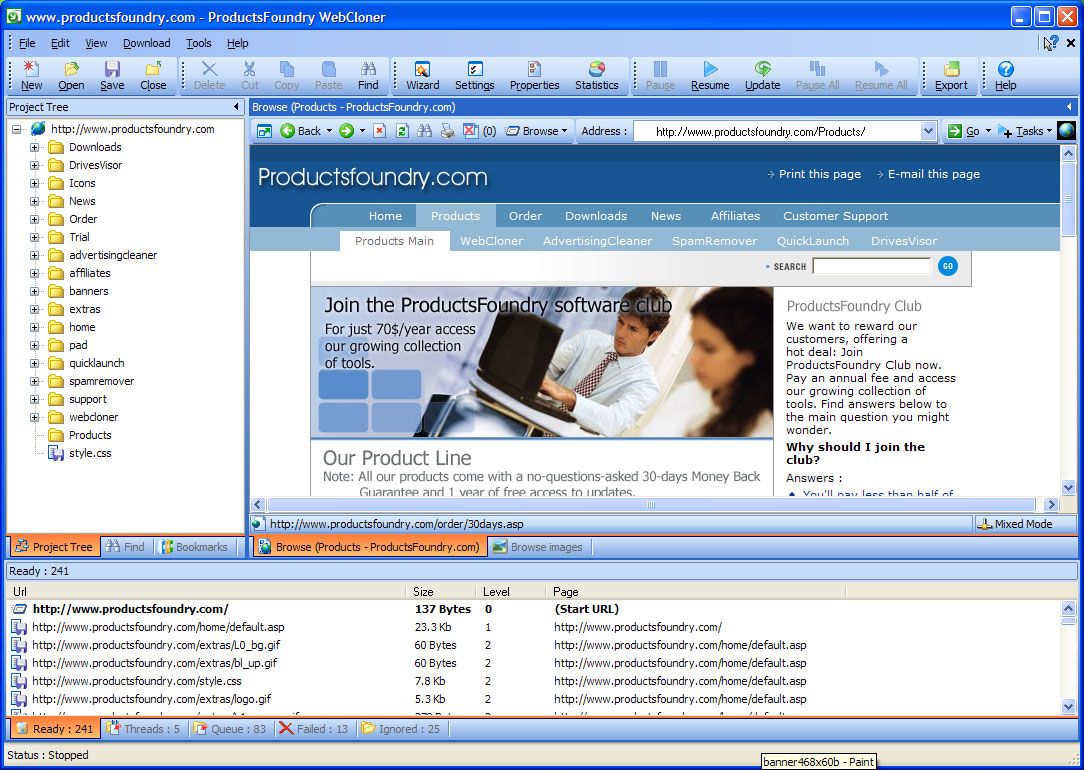Open the Edit menu
Image resolution: width=1084 pixels, height=770 pixels.
(x=60, y=43)
